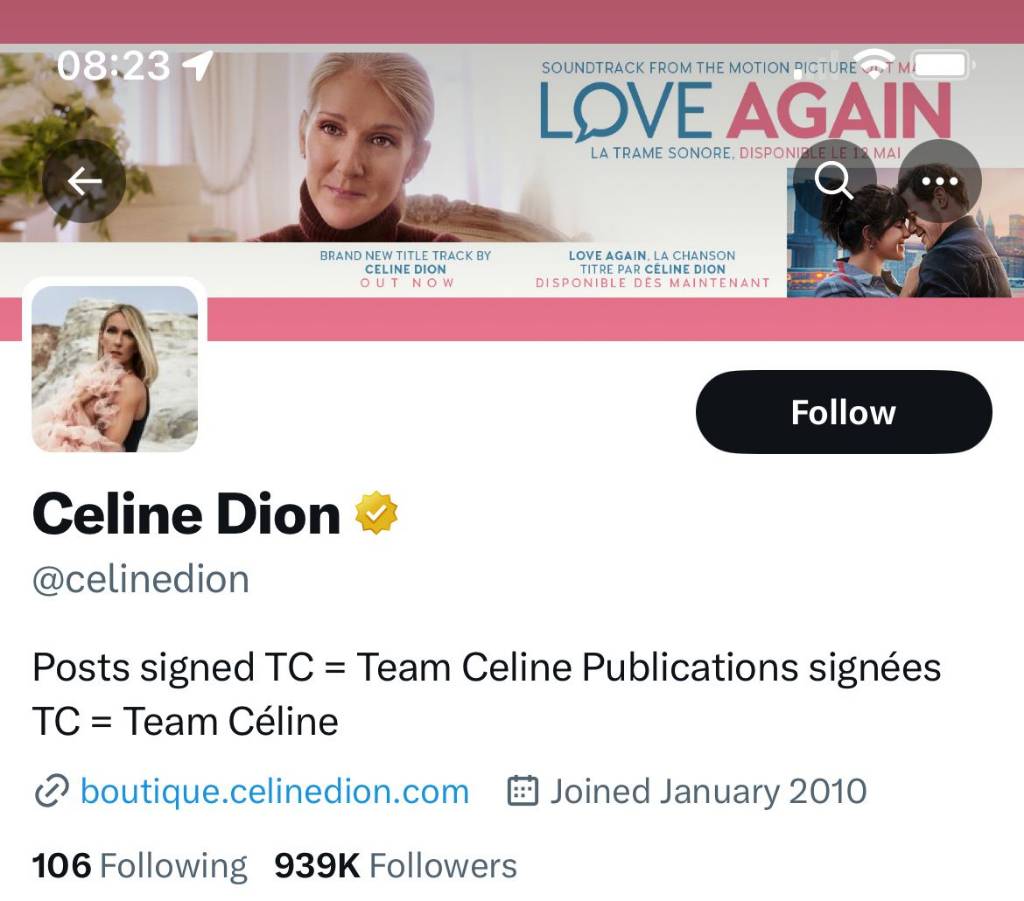
Task: View the 939K Followers list
Action: 395,865
